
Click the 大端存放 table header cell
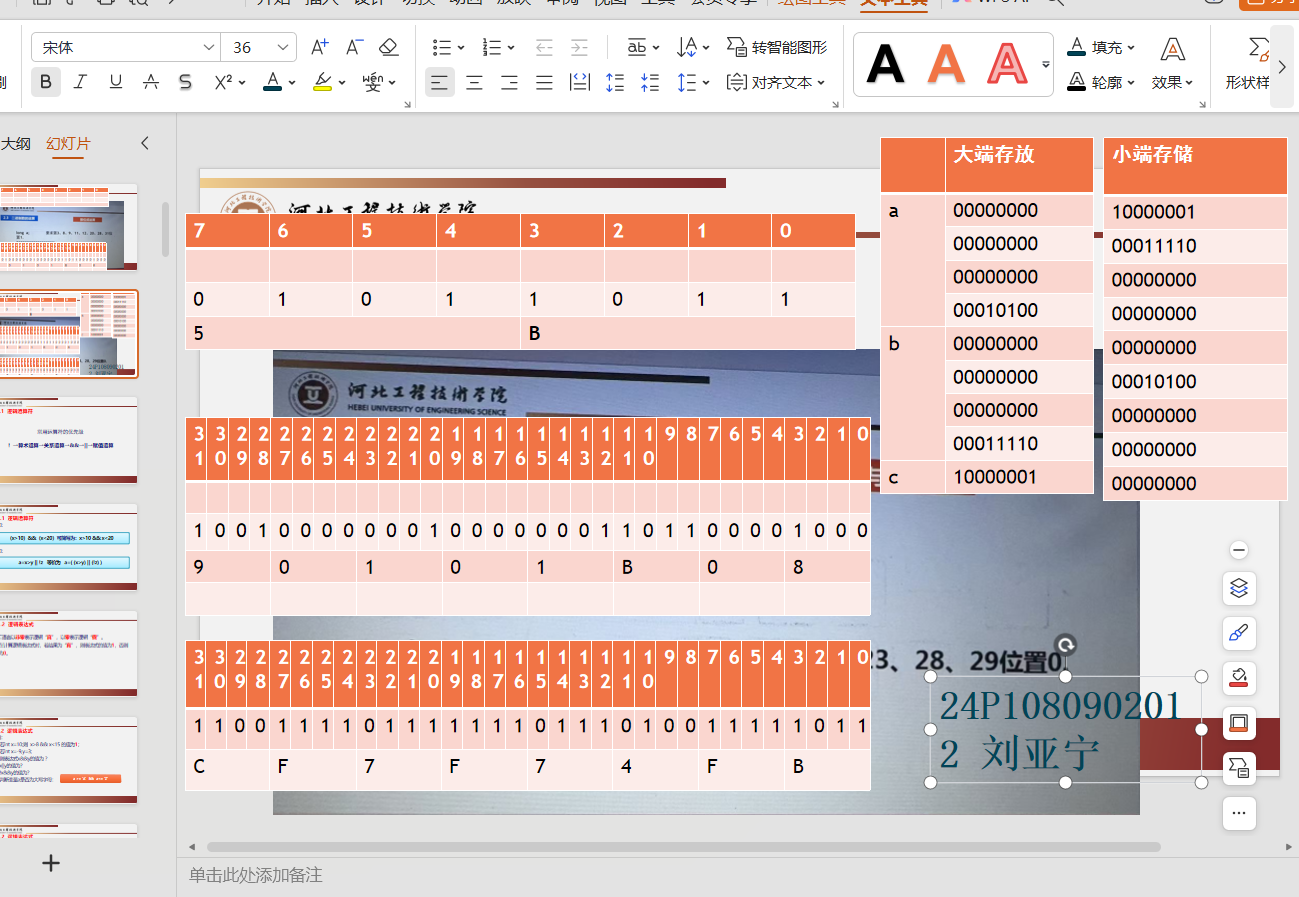point(1019,164)
